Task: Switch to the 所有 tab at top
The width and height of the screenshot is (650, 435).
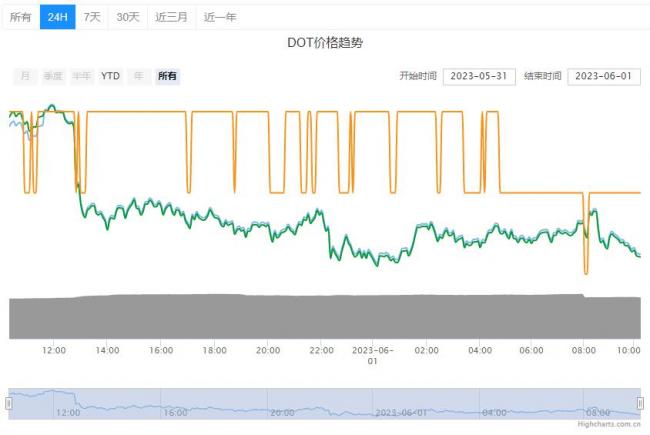Action: (x=20, y=17)
